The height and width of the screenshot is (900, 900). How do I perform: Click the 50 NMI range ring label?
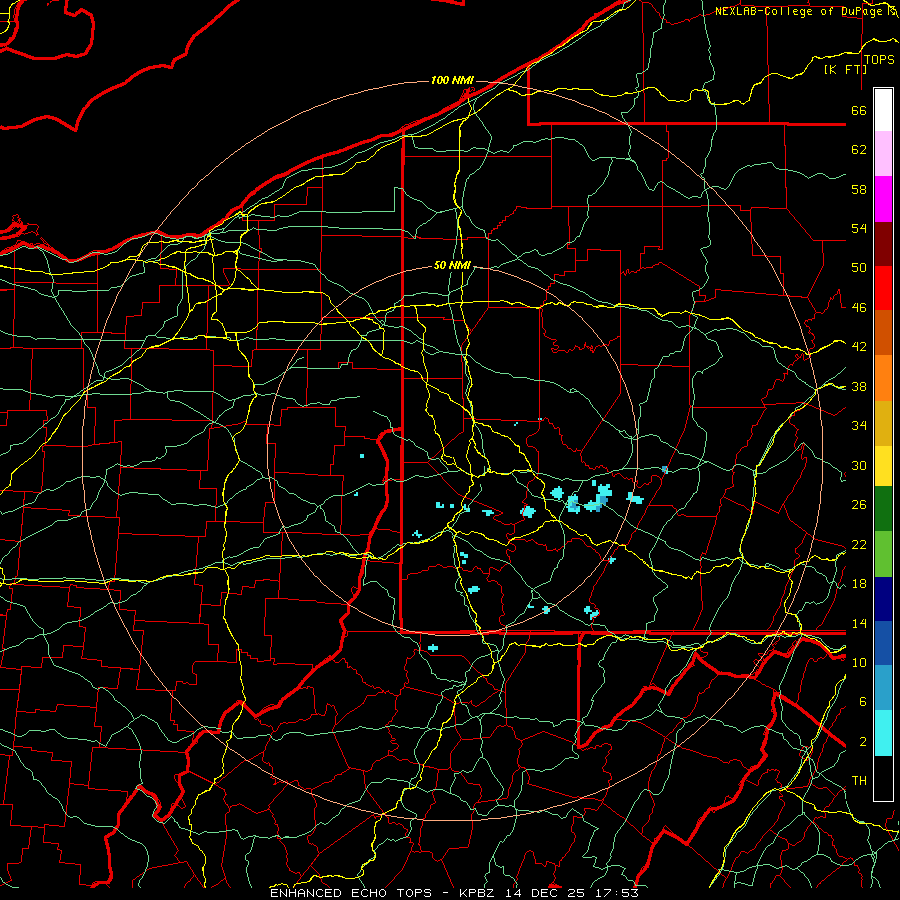[452, 265]
